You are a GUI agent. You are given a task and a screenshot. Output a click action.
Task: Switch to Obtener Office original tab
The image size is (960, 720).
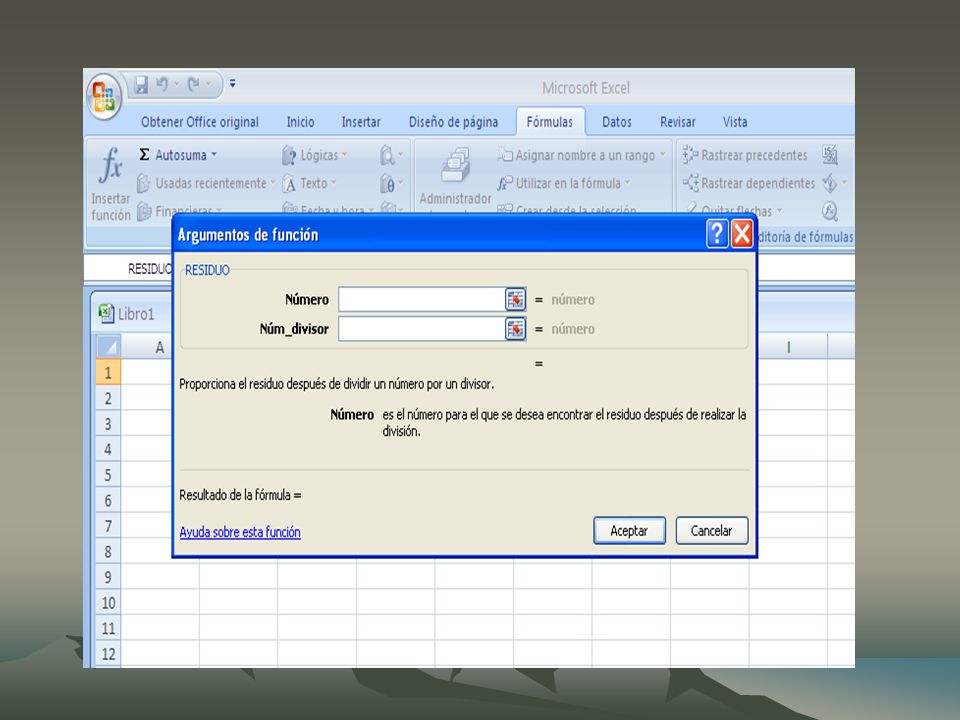coord(200,122)
